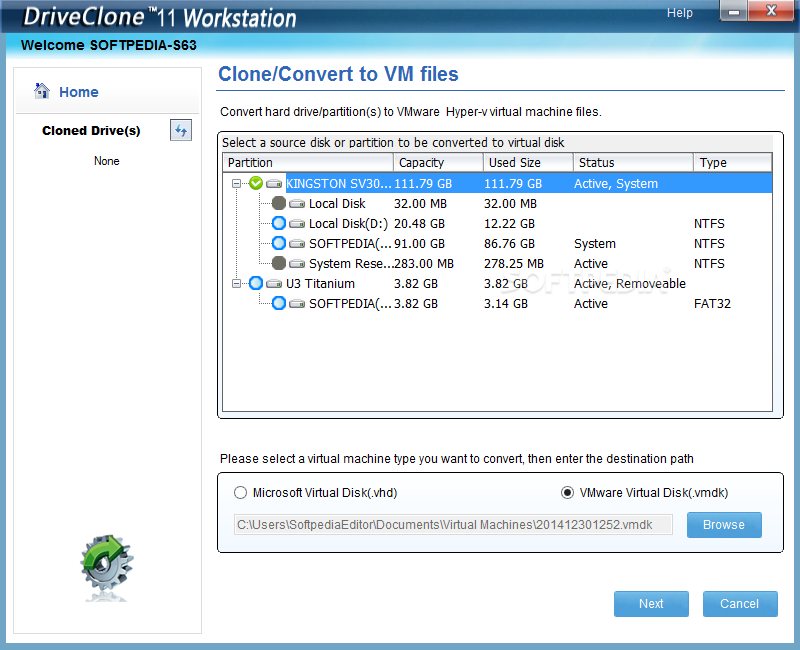Click the Capacity column header

438,162
